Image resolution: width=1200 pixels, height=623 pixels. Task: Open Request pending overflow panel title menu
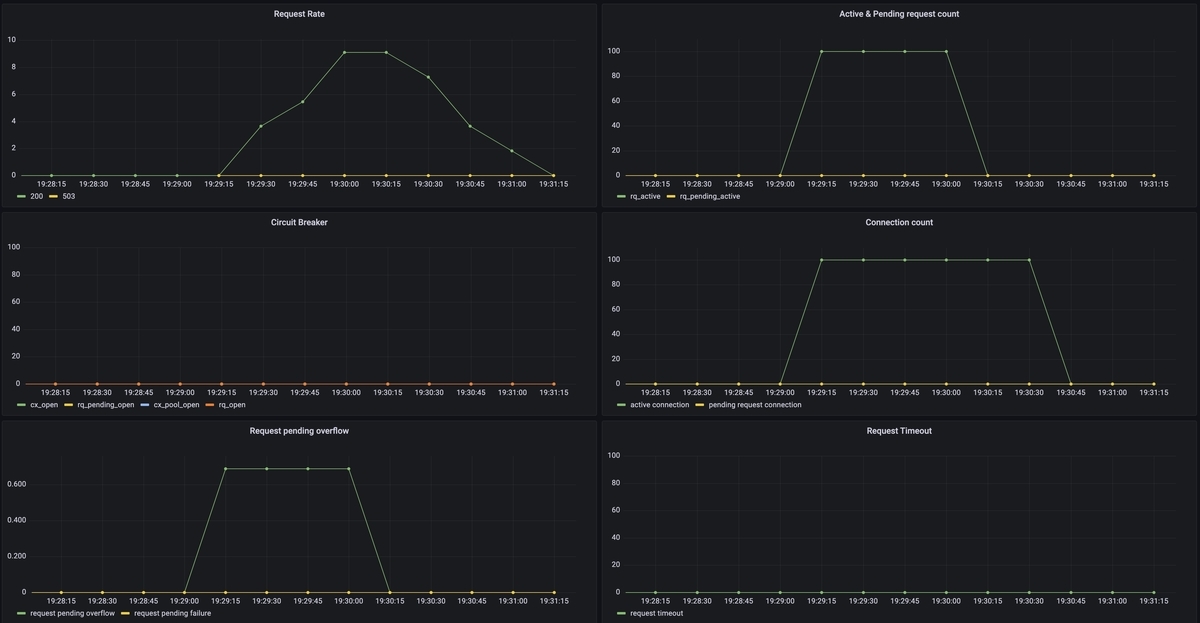click(299, 430)
